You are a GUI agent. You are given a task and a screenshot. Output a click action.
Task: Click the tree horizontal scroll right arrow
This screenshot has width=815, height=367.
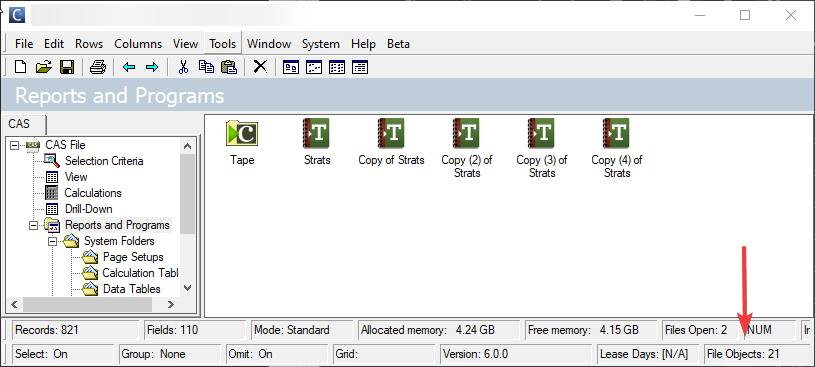tap(171, 305)
